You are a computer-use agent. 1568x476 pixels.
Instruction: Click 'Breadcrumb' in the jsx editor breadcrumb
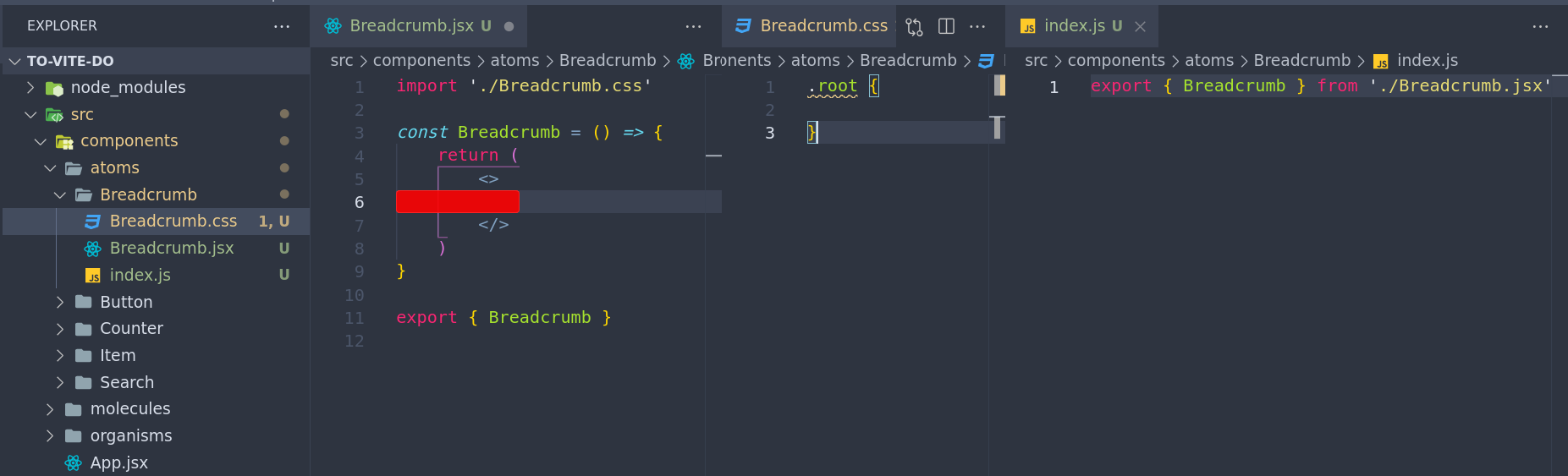[x=608, y=61]
